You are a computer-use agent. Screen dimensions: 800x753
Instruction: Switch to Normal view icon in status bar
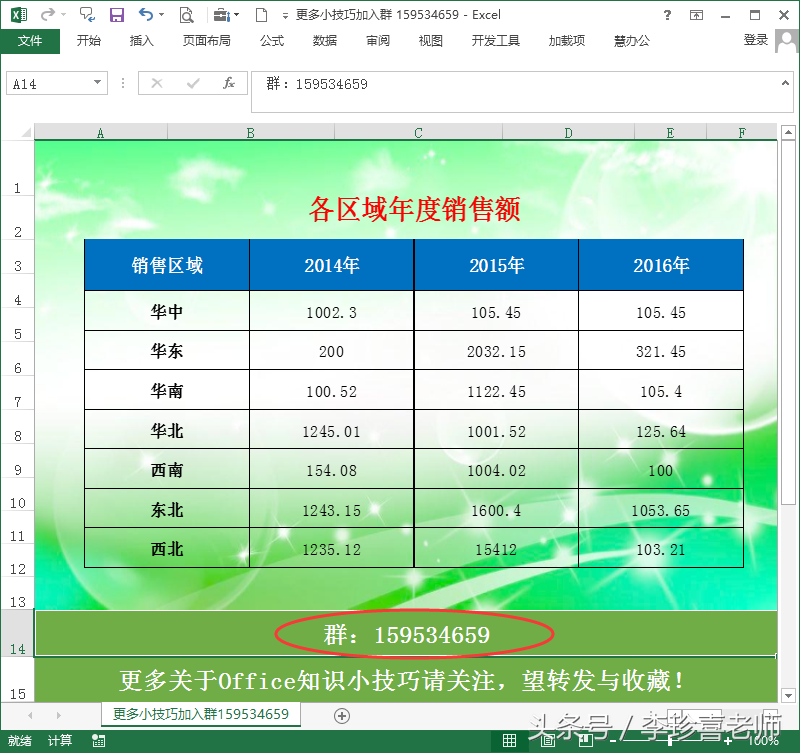[509, 740]
